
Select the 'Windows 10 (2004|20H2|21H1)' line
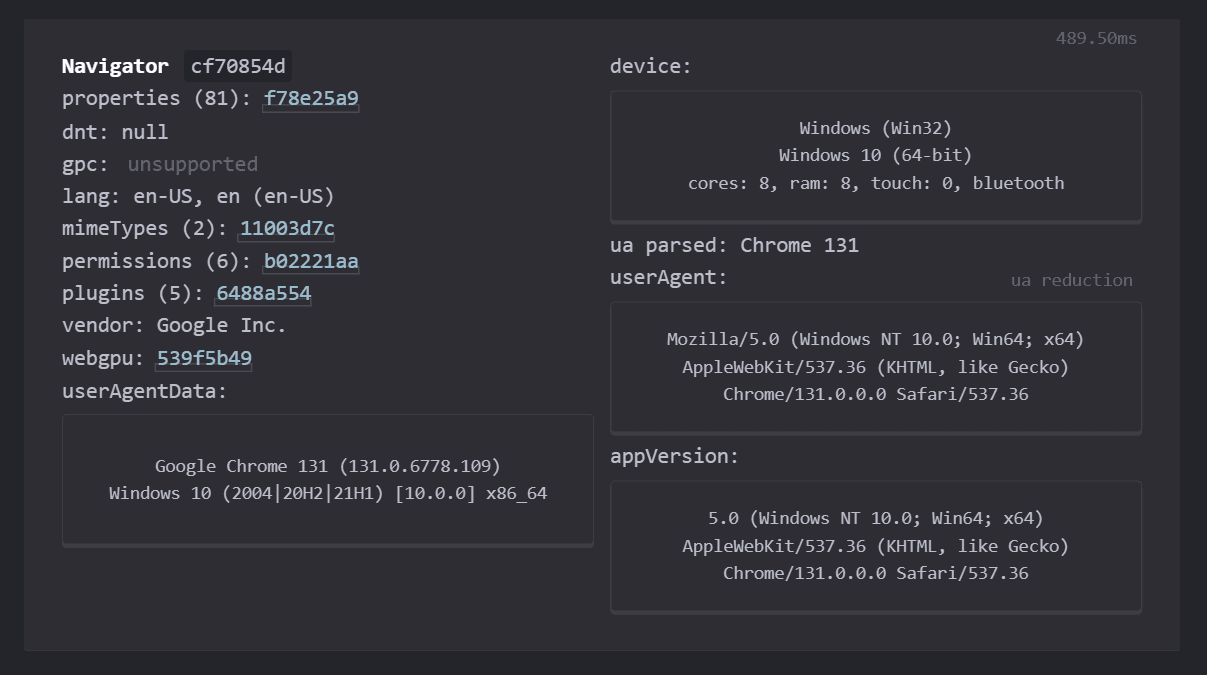(328, 493)
